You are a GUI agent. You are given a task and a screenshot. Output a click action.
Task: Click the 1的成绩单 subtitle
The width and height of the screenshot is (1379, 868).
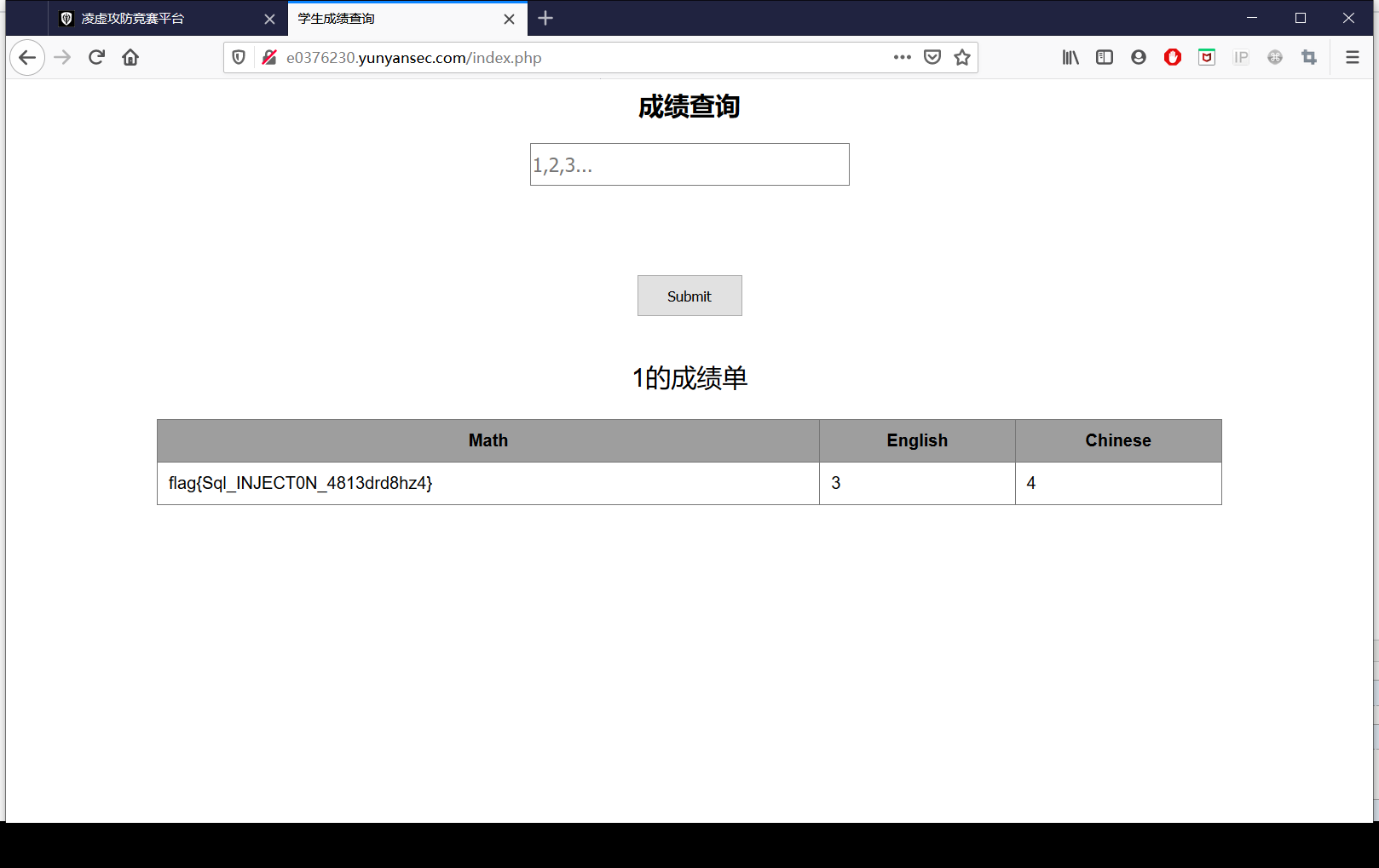coord(689,377)
